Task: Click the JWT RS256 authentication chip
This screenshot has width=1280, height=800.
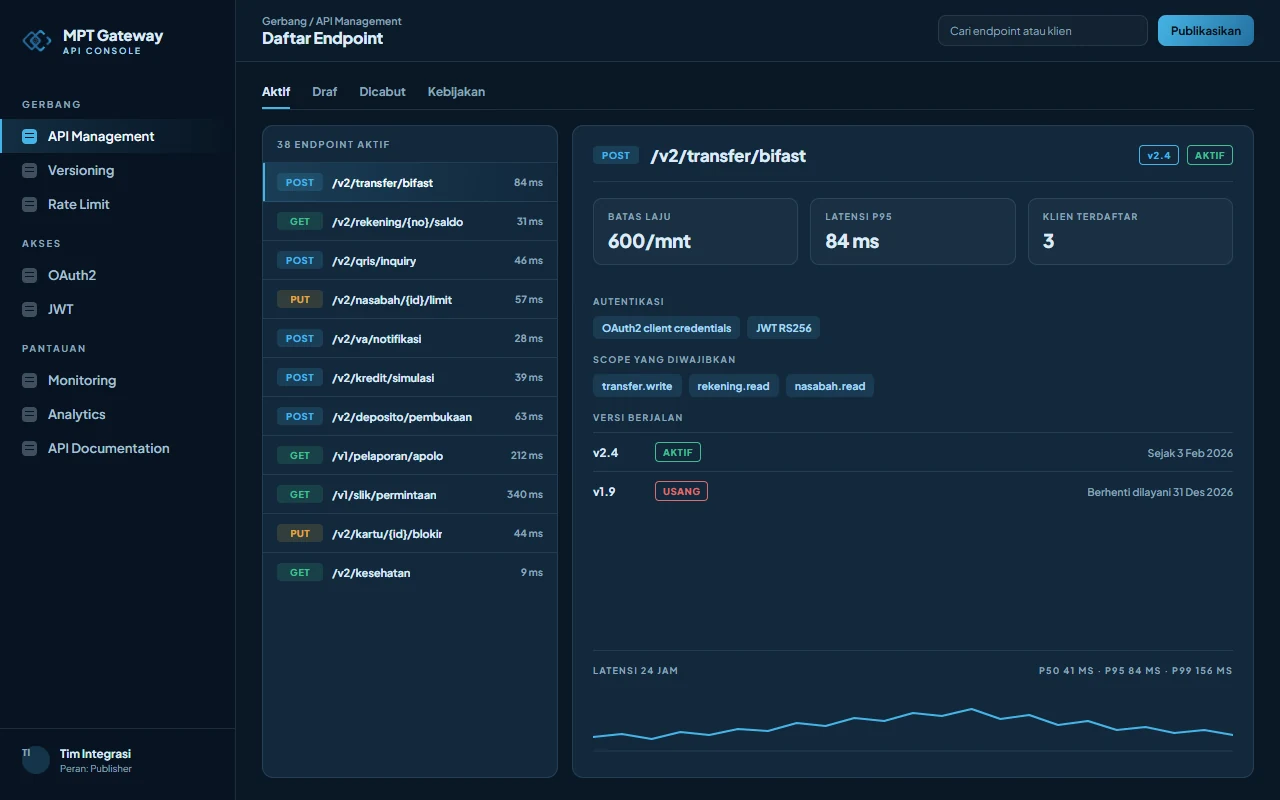Action: [x=783, y=328]
